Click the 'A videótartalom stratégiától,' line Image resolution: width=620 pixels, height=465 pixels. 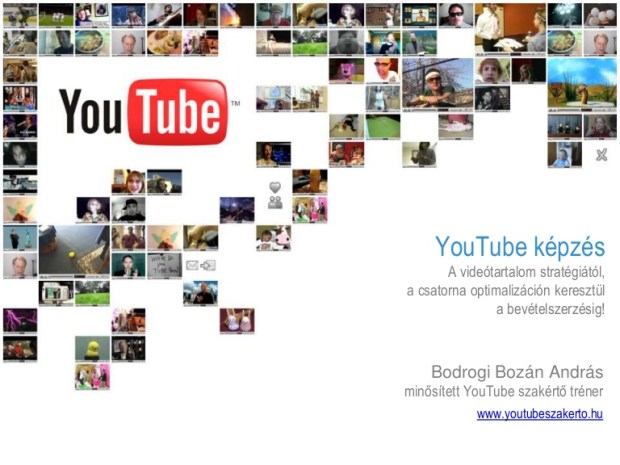526,272
